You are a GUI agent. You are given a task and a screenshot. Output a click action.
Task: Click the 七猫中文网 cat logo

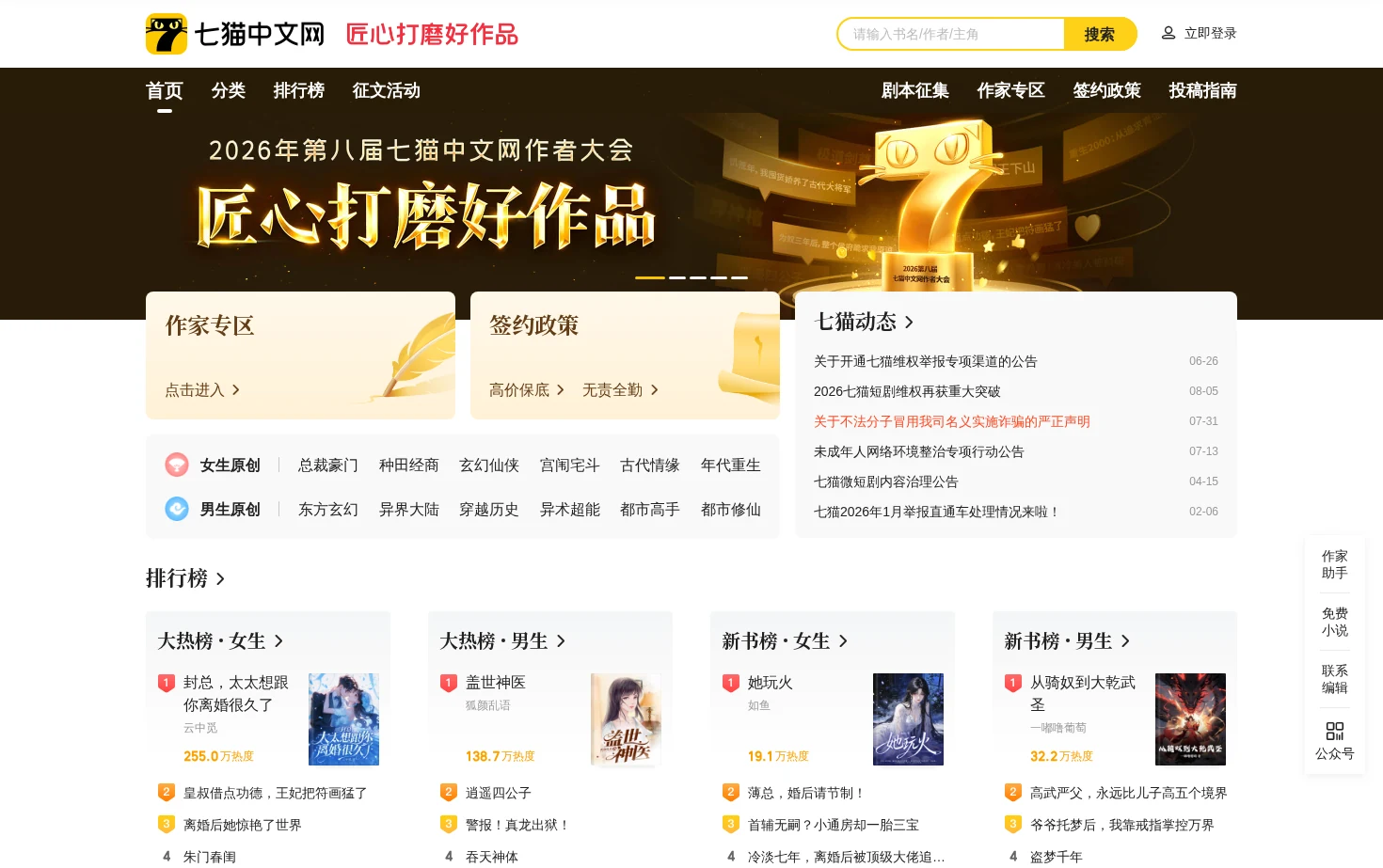[167, 34]
